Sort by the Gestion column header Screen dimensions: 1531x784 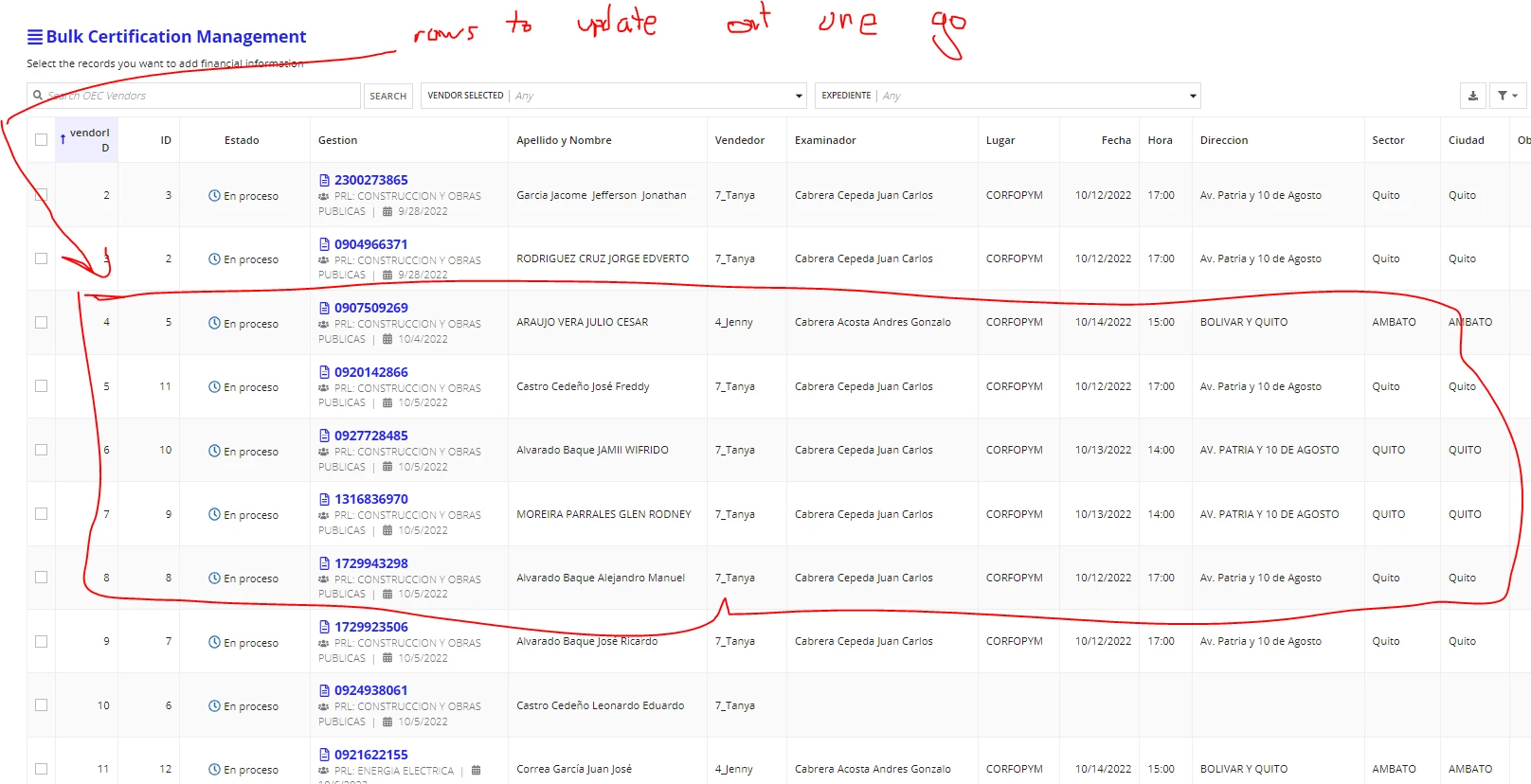[x=337, y=140]
